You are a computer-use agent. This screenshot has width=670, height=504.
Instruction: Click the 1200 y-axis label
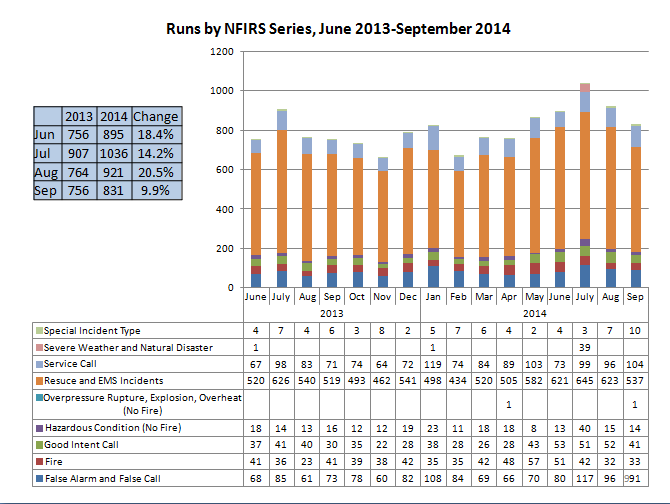coord(222,51)
